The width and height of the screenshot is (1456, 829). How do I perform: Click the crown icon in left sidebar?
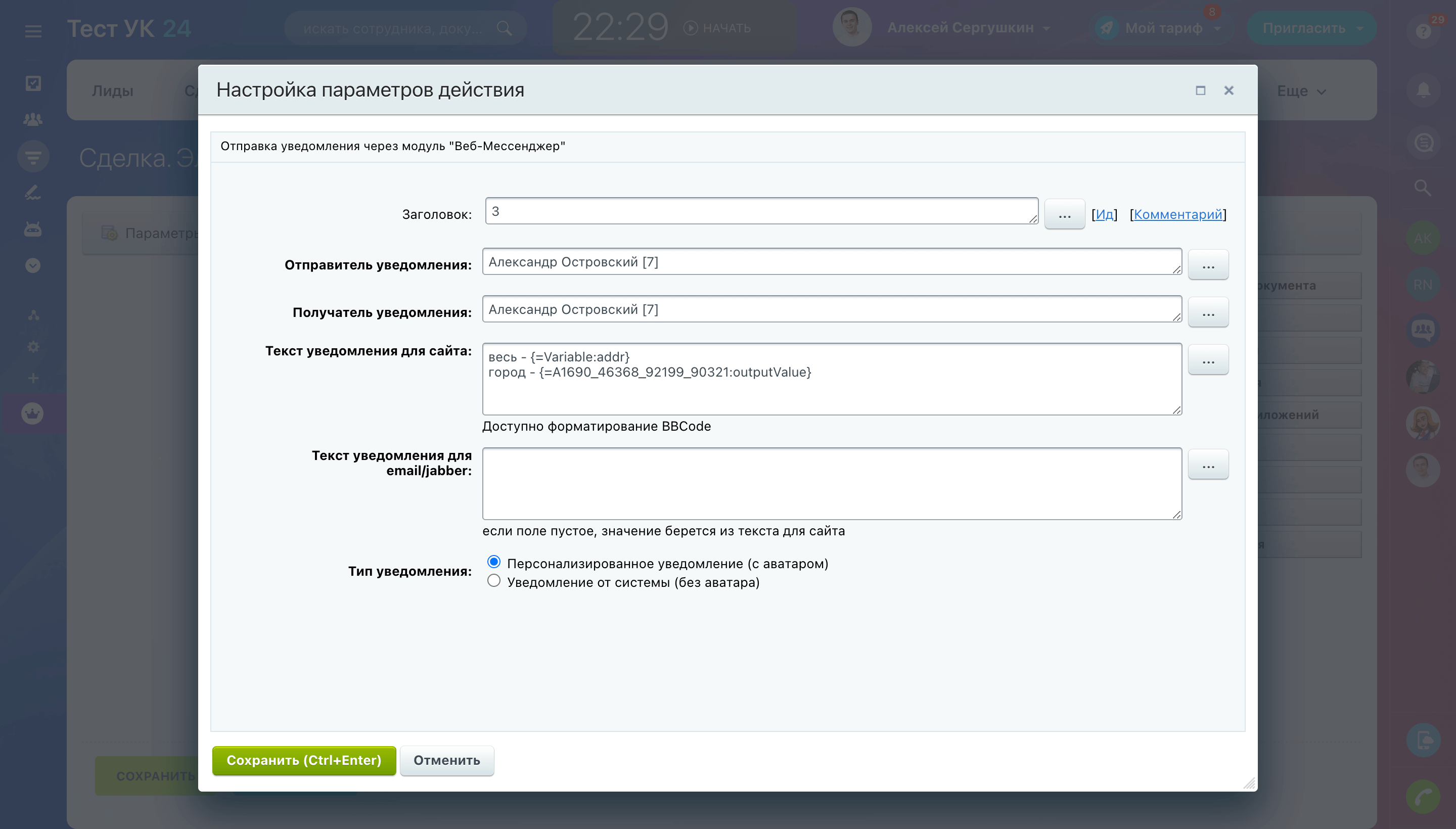[x=32, y=414]
